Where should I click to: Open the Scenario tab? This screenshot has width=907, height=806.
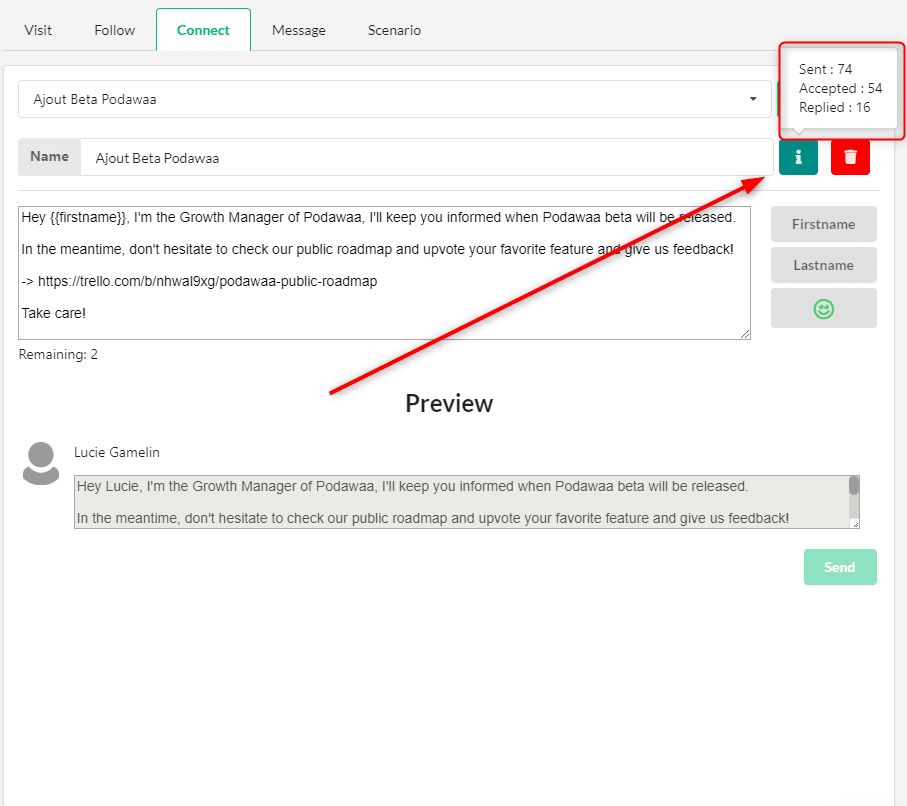(394, 30)
